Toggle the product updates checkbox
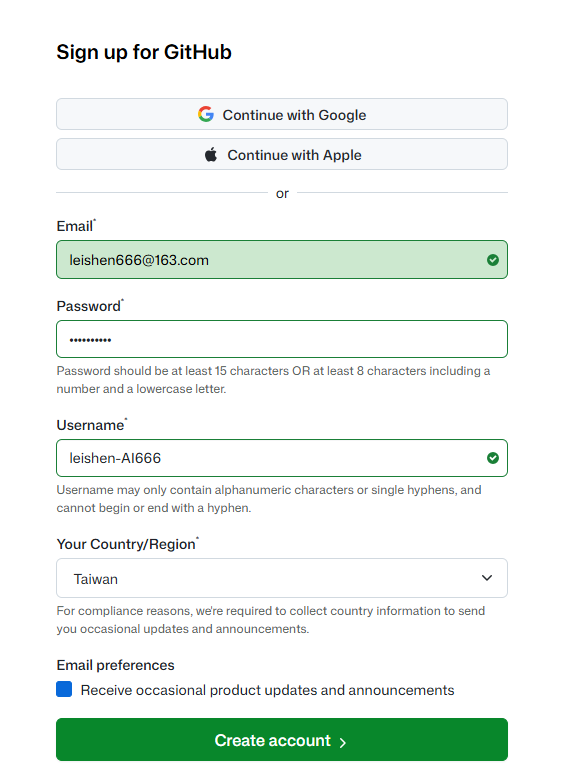This screenshot has width=575, height=768. click(x=64, y=689)
